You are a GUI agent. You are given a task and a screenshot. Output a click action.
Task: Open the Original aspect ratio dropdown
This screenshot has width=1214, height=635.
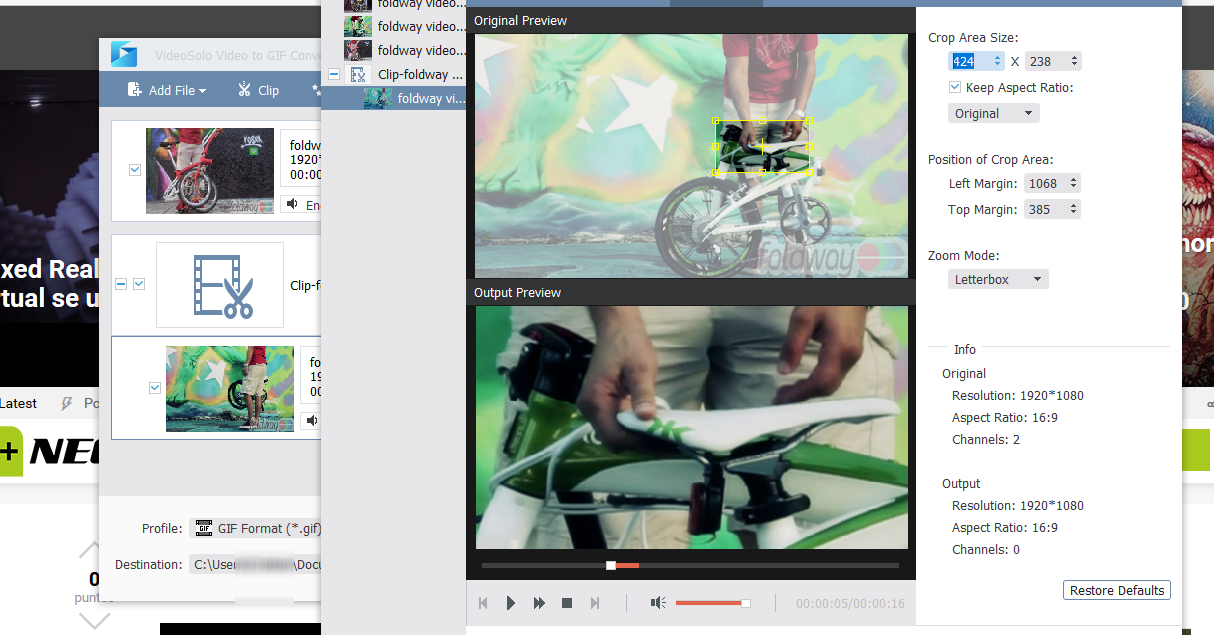[x=994, y=113]
